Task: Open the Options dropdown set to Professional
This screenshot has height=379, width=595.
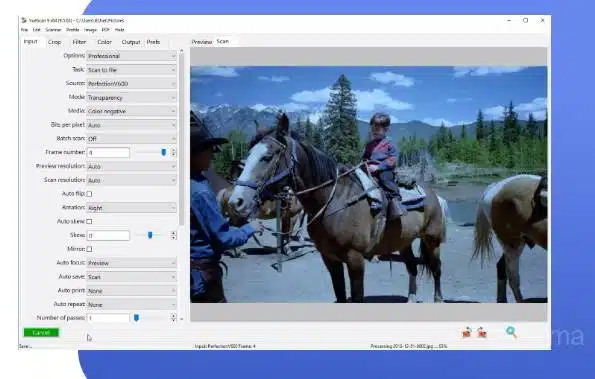Action: coord(131,56)
